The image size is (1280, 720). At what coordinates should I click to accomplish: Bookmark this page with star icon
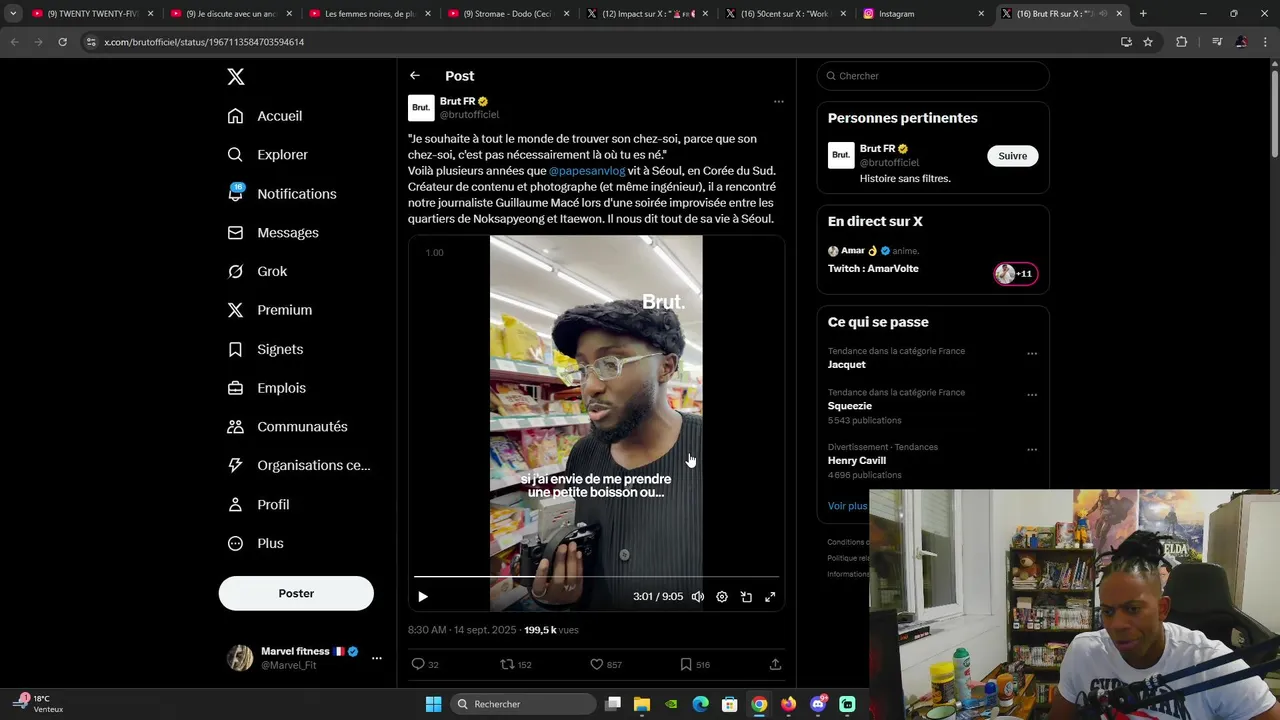pyautogui.click(x=1148, y=42)
